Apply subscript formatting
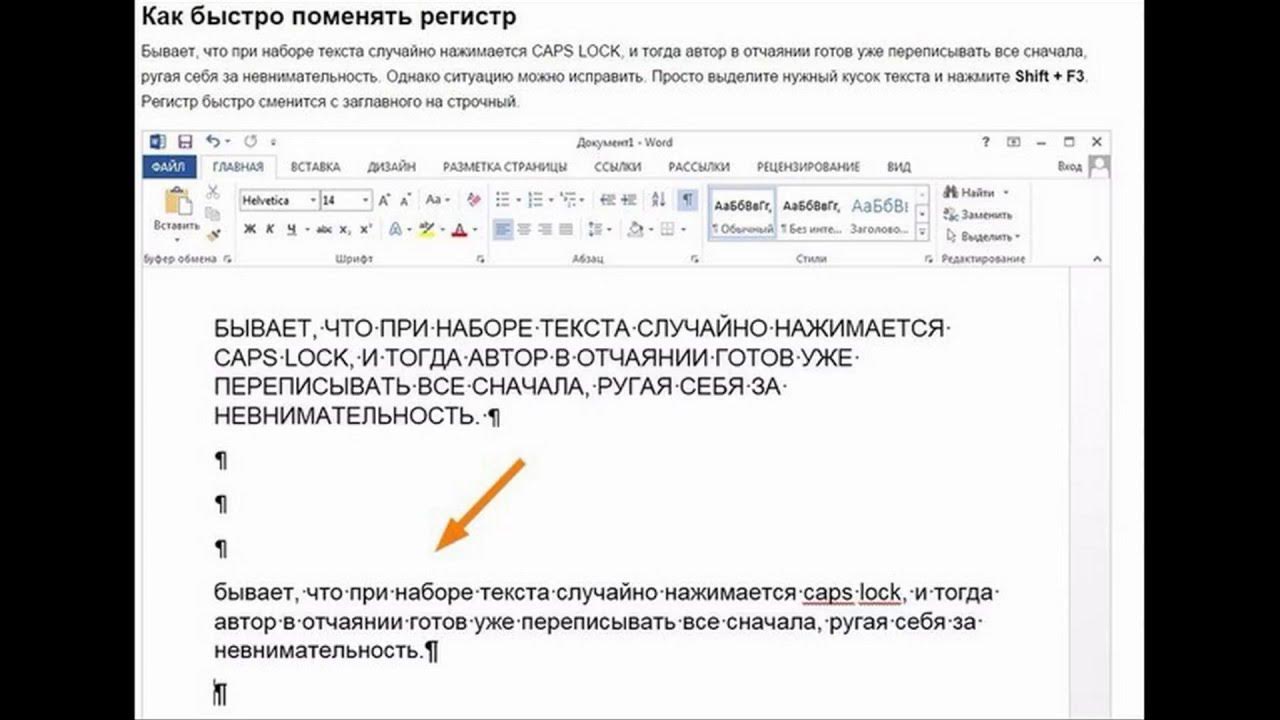The image size is (1280, 720). click(x=345, y=230)
